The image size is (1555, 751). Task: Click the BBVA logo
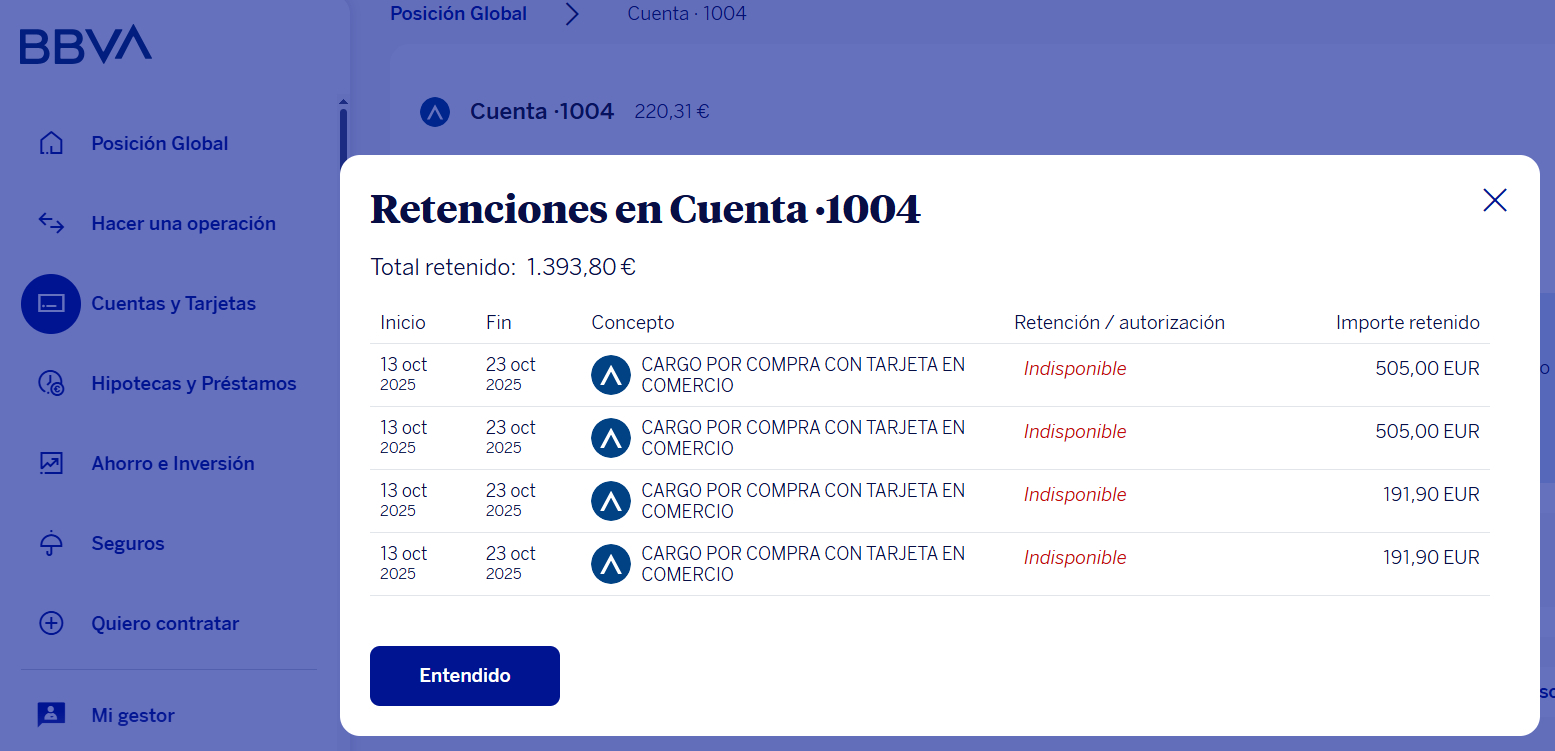pos(85,45)
